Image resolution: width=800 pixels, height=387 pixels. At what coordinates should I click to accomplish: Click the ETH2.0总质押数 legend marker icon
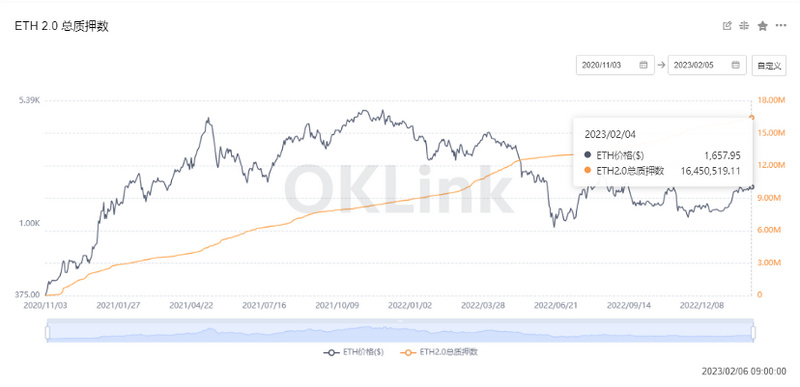point(409,352)
